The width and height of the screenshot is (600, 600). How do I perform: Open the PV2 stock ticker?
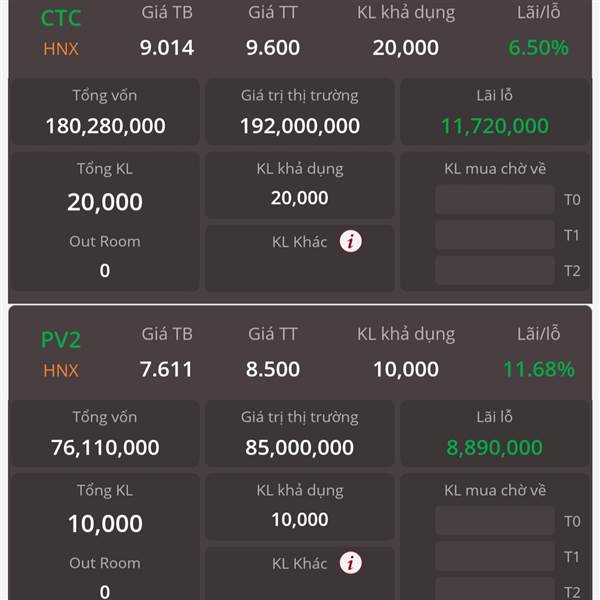tap(61, 339)
